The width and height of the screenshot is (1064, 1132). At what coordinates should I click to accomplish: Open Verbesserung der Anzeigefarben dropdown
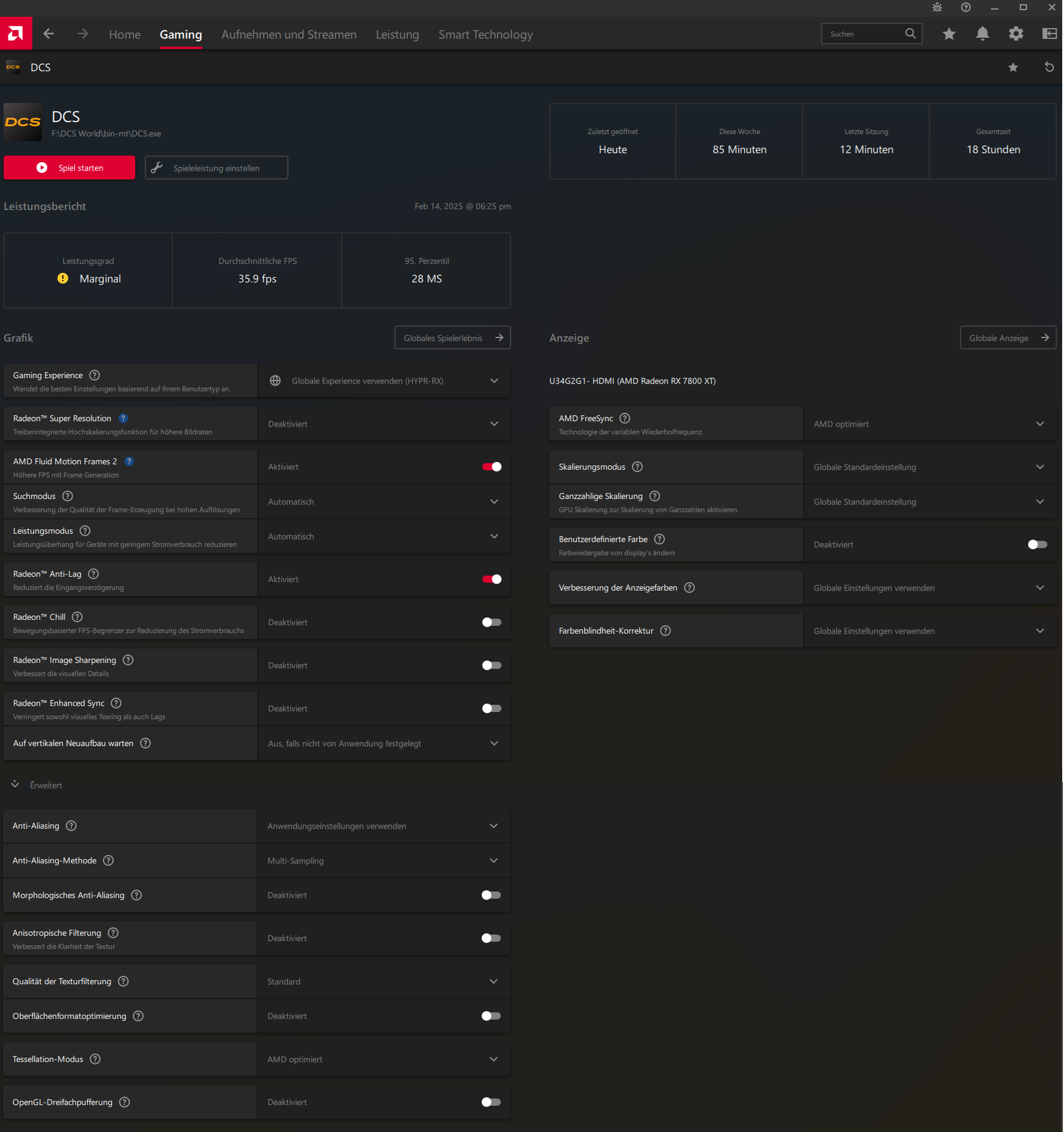tap(930, 588)
